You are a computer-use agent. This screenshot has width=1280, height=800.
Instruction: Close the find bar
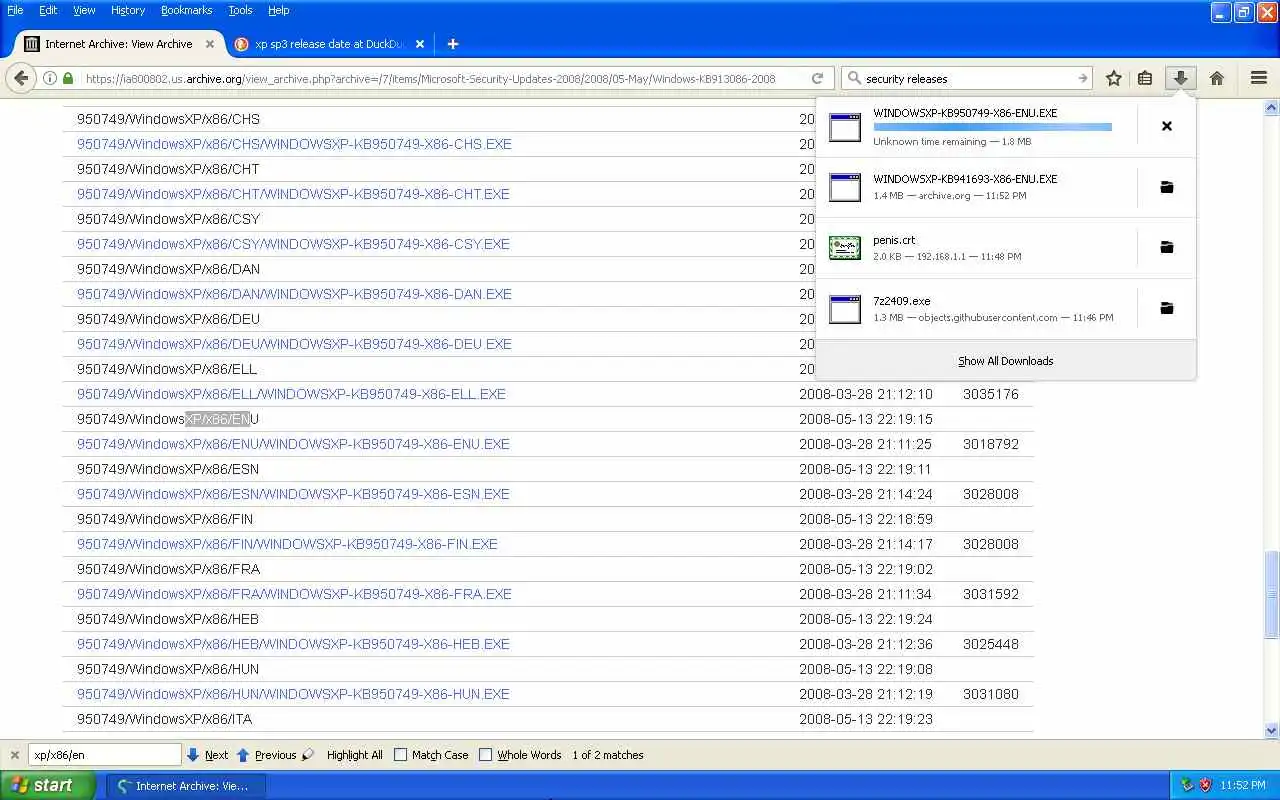14,755
